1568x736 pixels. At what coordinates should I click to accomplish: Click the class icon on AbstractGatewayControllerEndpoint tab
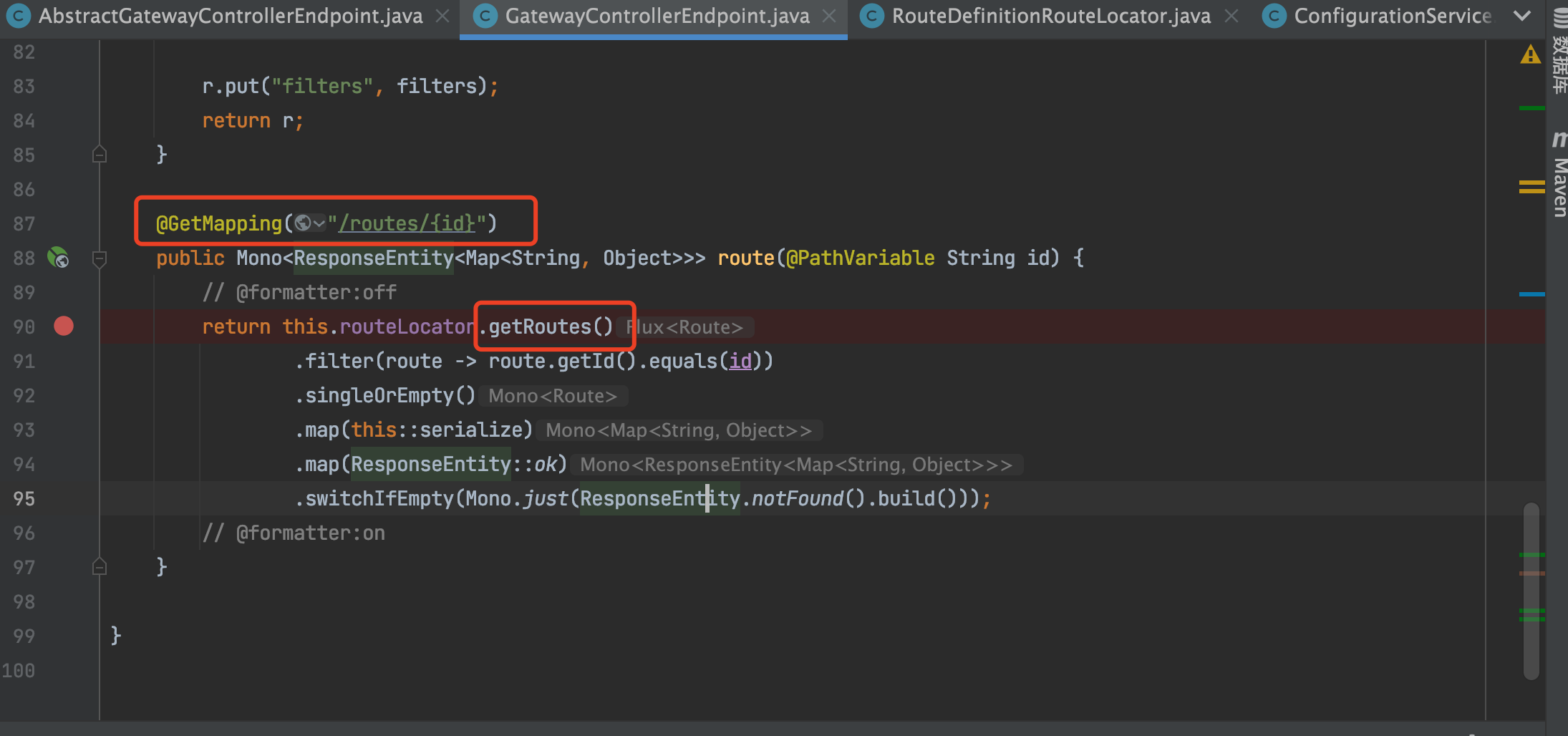(x=18, y=16)
